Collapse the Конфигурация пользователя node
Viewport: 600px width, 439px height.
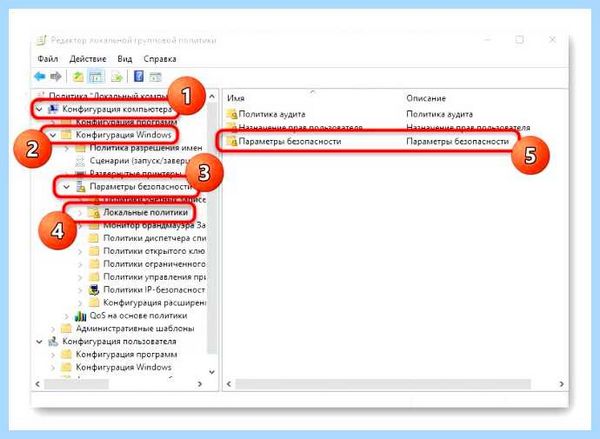pos(39,341)
